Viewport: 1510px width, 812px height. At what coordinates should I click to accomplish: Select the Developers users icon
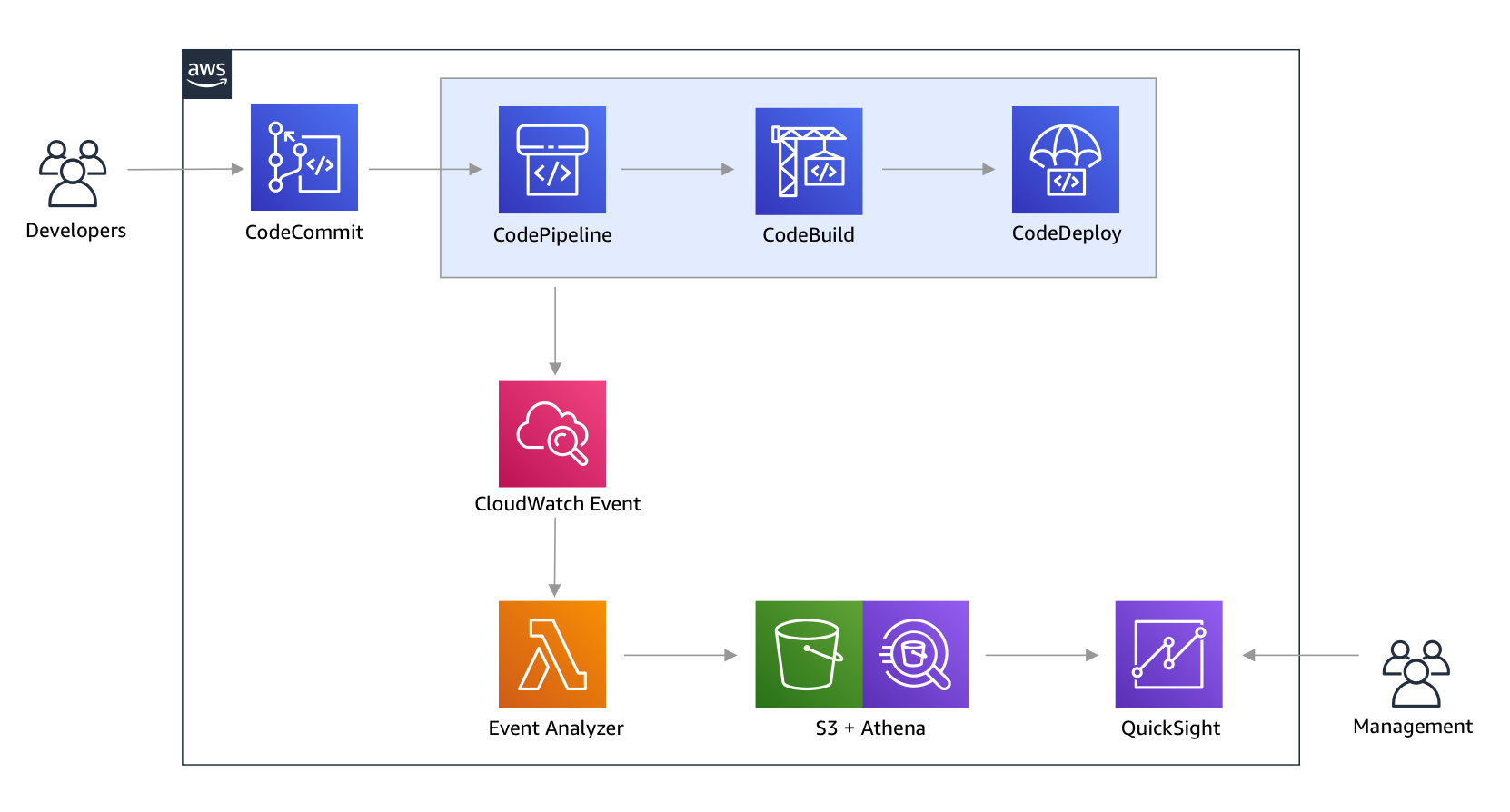pos(73,173)
